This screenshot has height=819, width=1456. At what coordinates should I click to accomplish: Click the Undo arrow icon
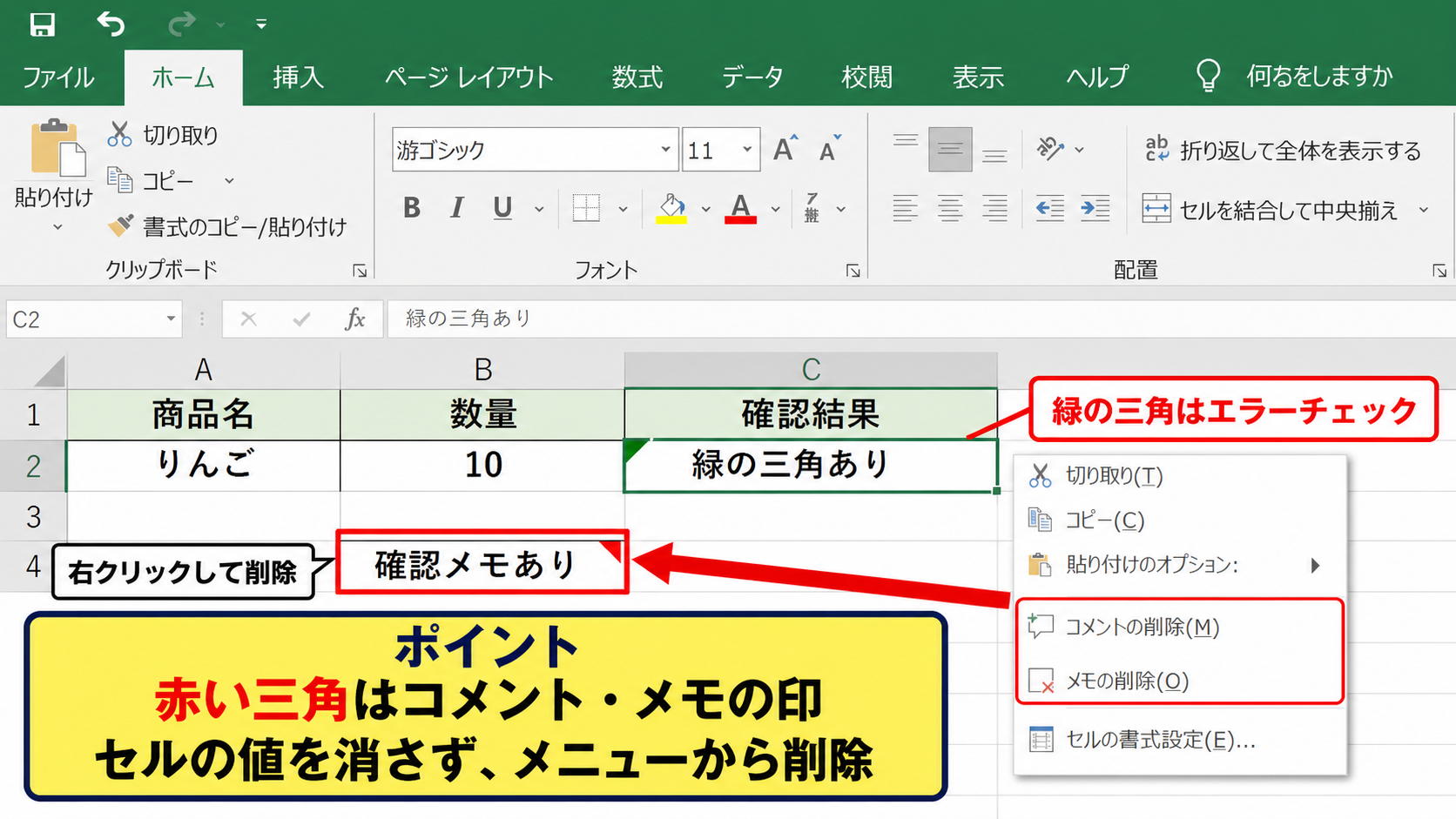pyautogui.click(x=111, y=23)
